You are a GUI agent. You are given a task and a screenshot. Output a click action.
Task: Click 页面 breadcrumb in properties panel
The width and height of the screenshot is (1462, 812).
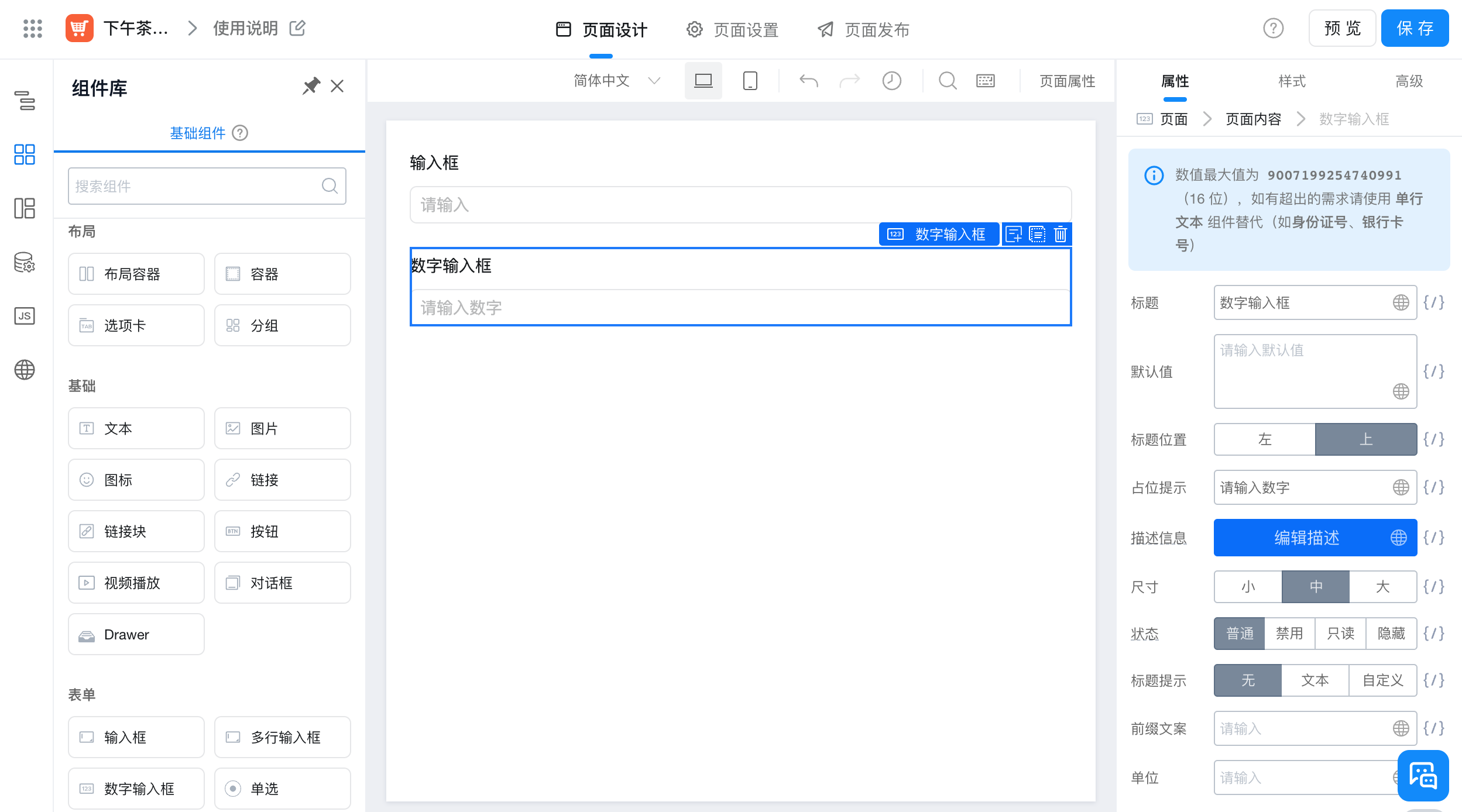1174,119
